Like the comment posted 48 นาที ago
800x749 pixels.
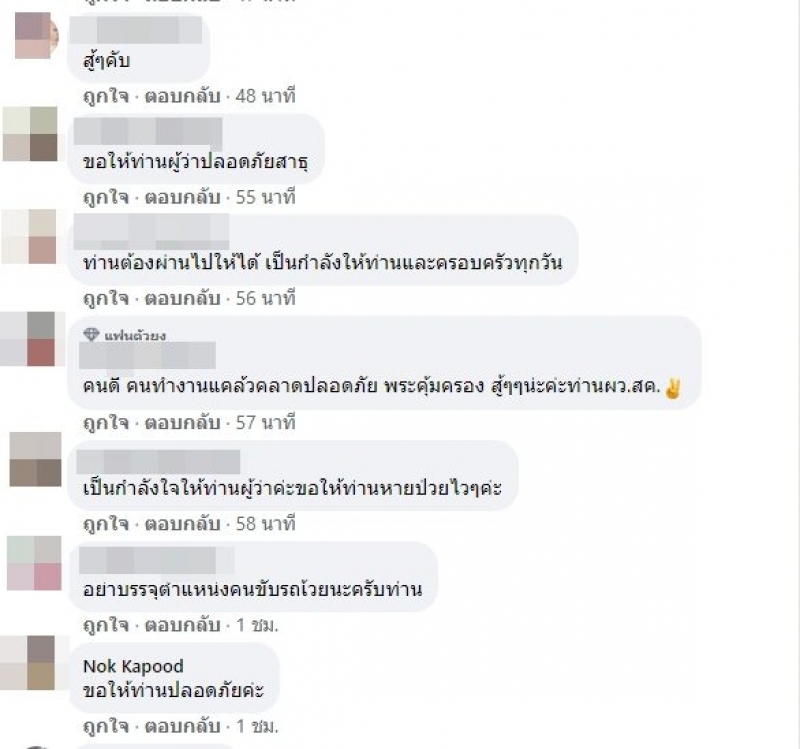click(106, 96)
